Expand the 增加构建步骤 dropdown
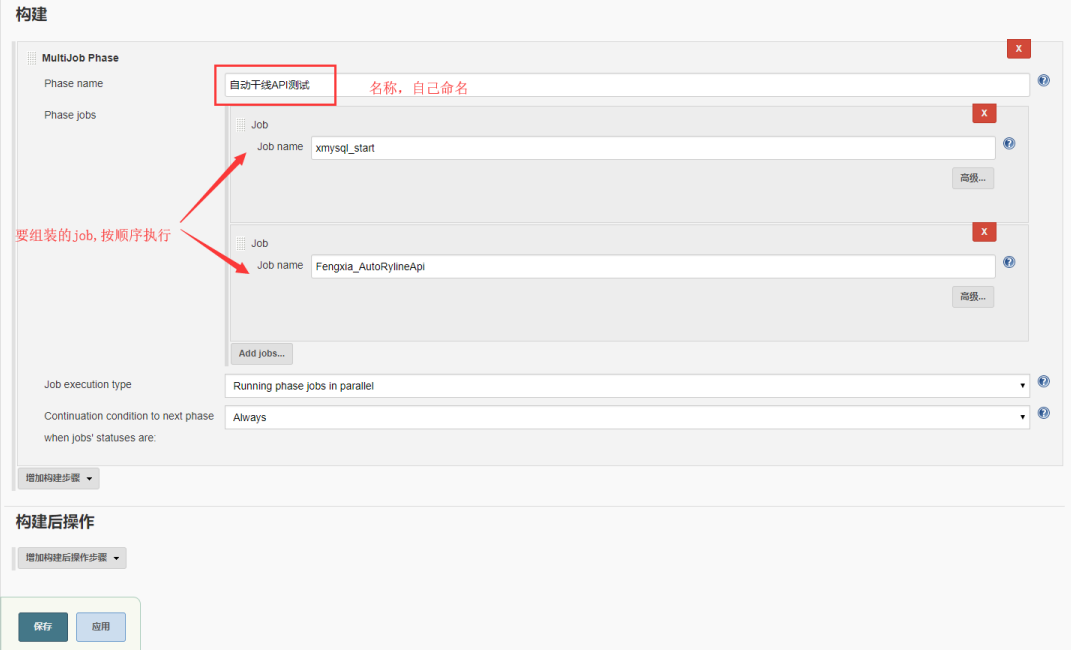This screenshot has height=654, width=1071. pos(59,478)
